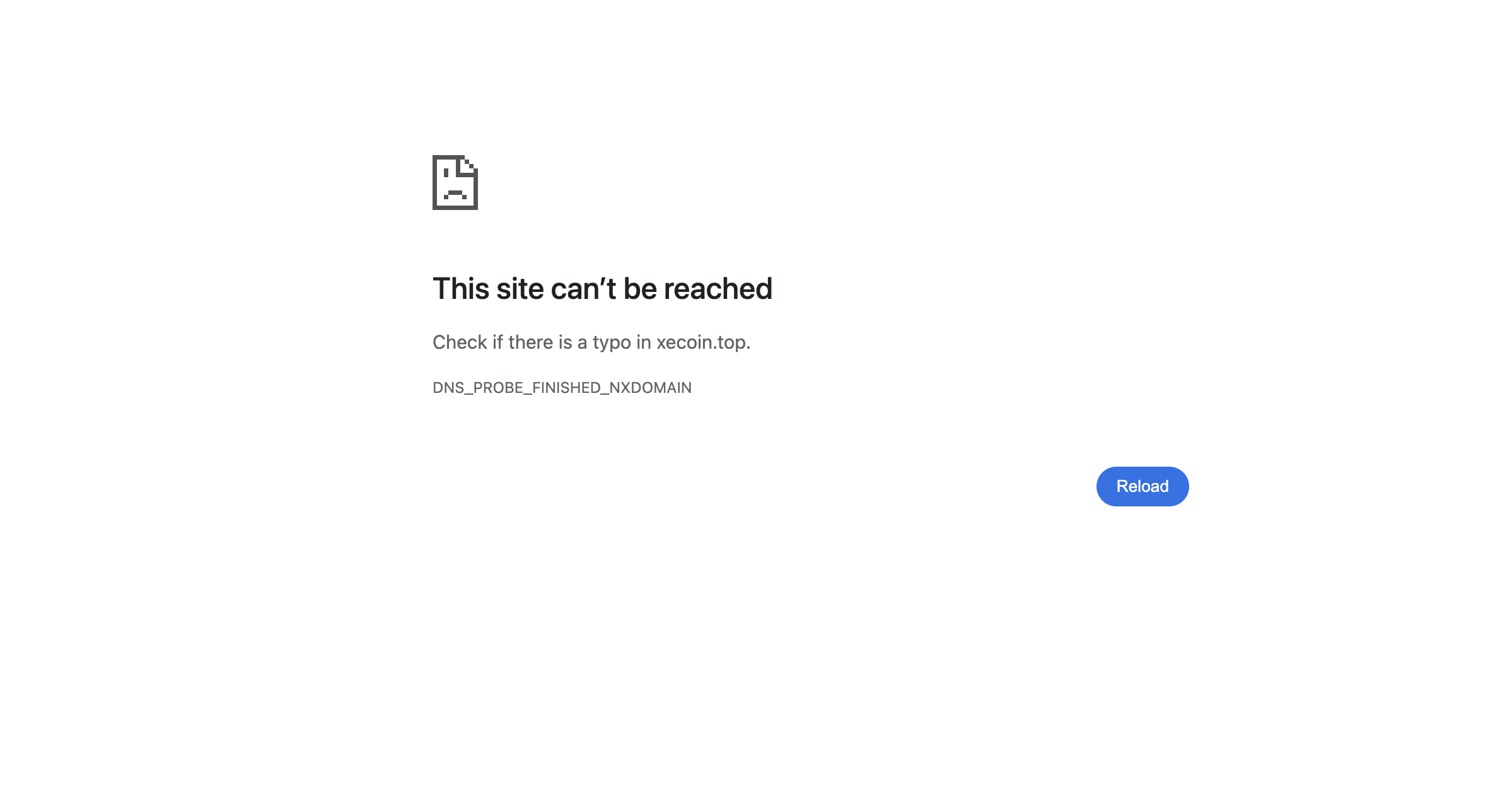
Task: Click the word "reached" in the heading
Action: coord(718,289)
